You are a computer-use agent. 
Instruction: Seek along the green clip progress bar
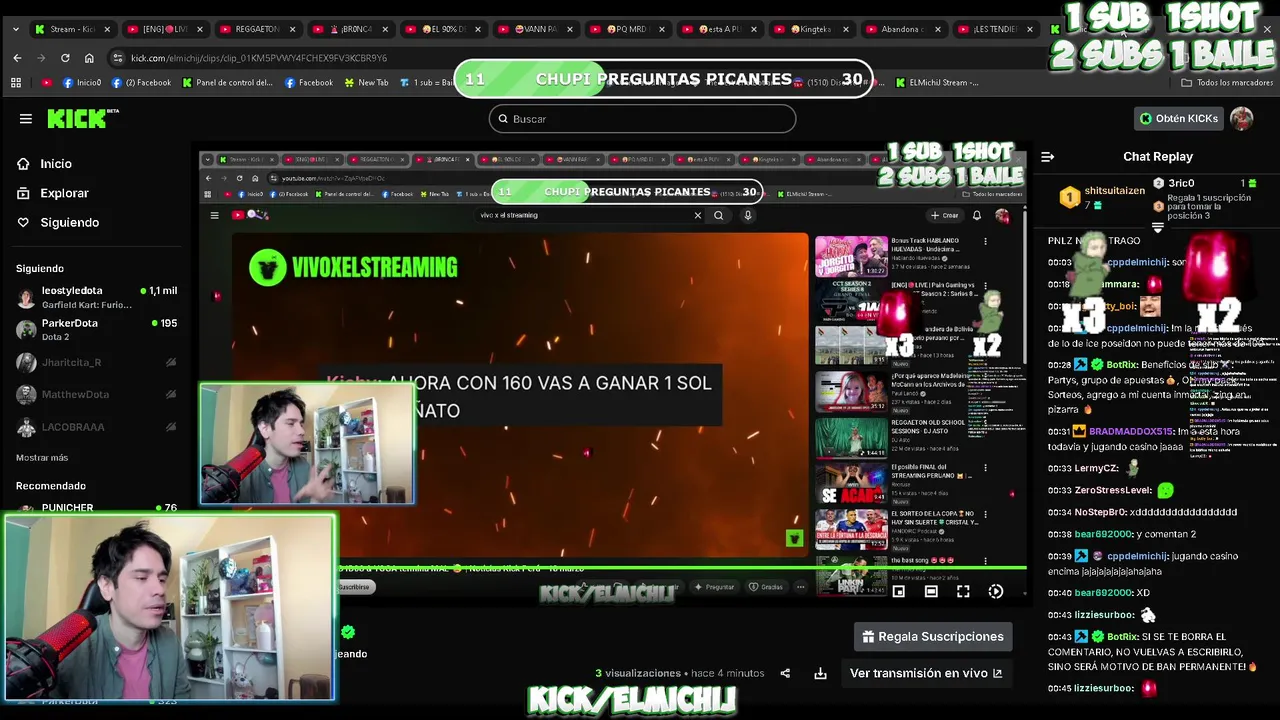(613, 568)
